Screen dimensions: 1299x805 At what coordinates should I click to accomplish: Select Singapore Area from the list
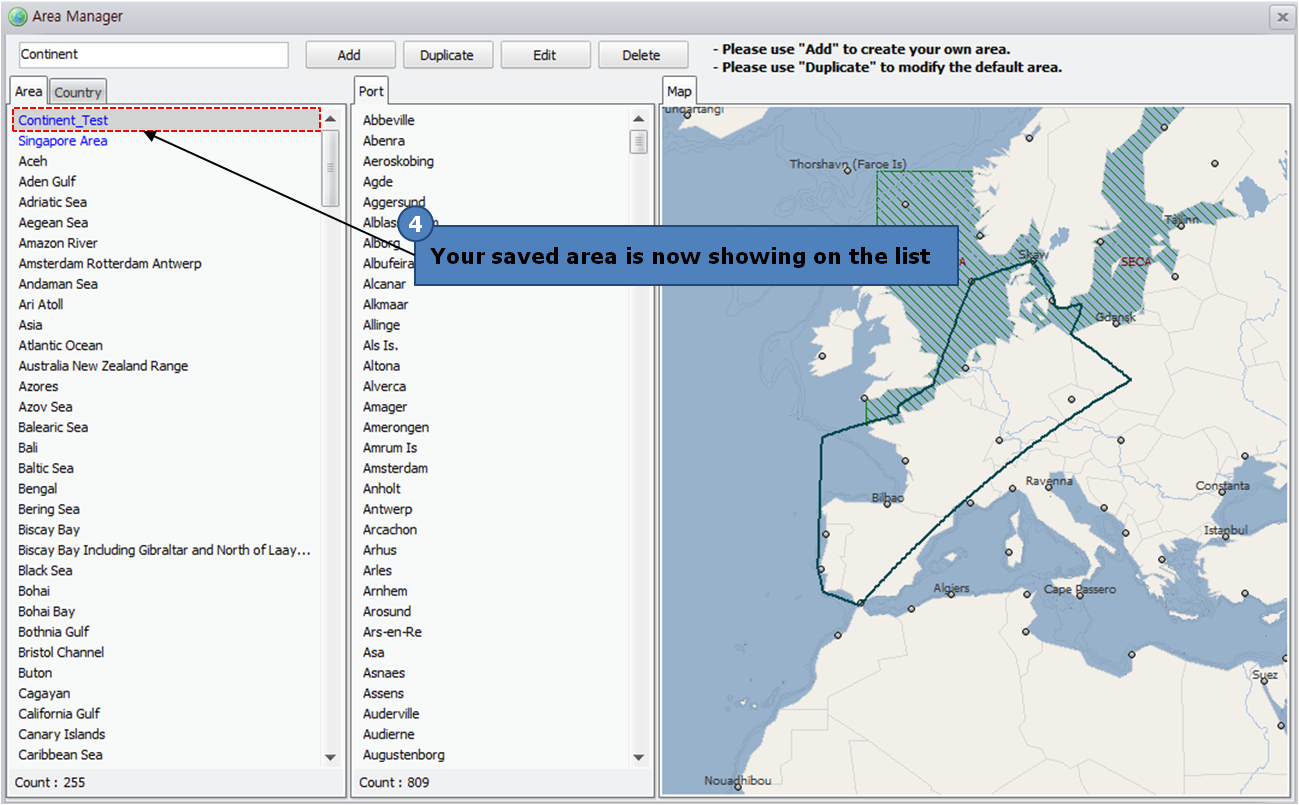pyautogui.click(x=63, y=141)
